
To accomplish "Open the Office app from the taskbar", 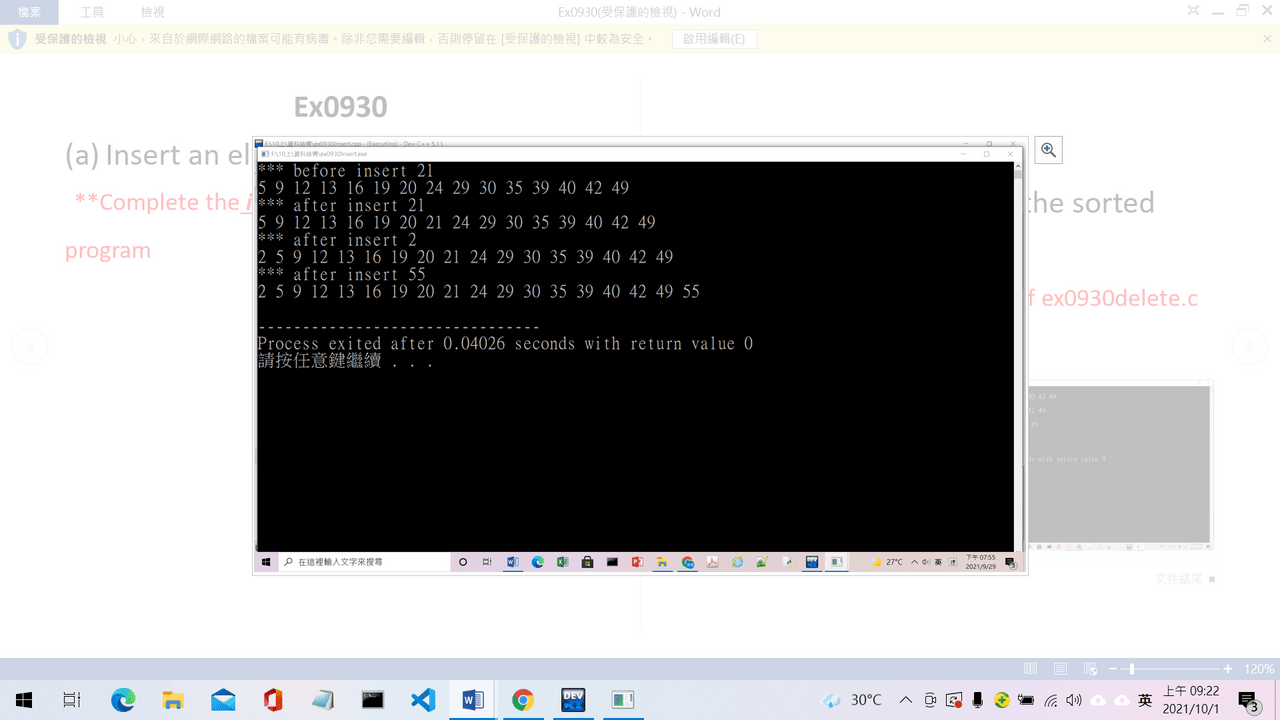I will (273, 700).
